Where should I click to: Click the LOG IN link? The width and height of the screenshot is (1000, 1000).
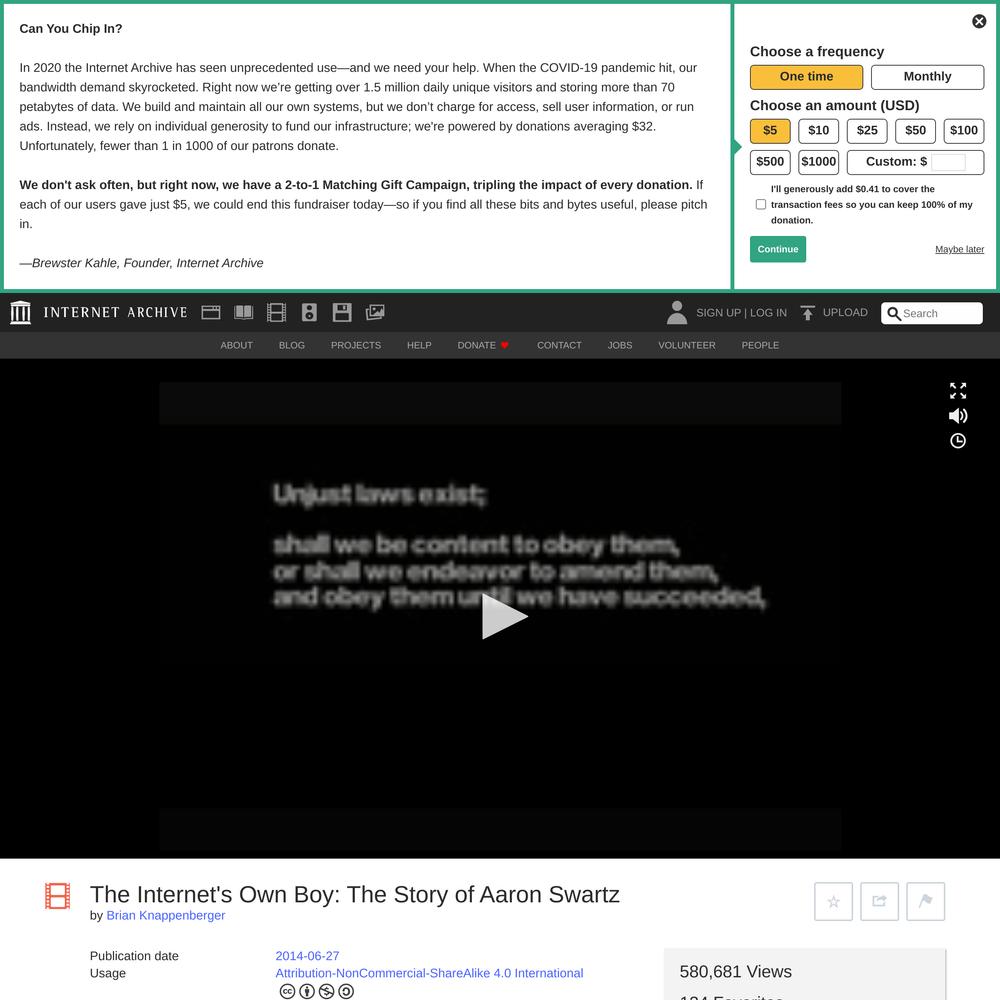(768, 313)
